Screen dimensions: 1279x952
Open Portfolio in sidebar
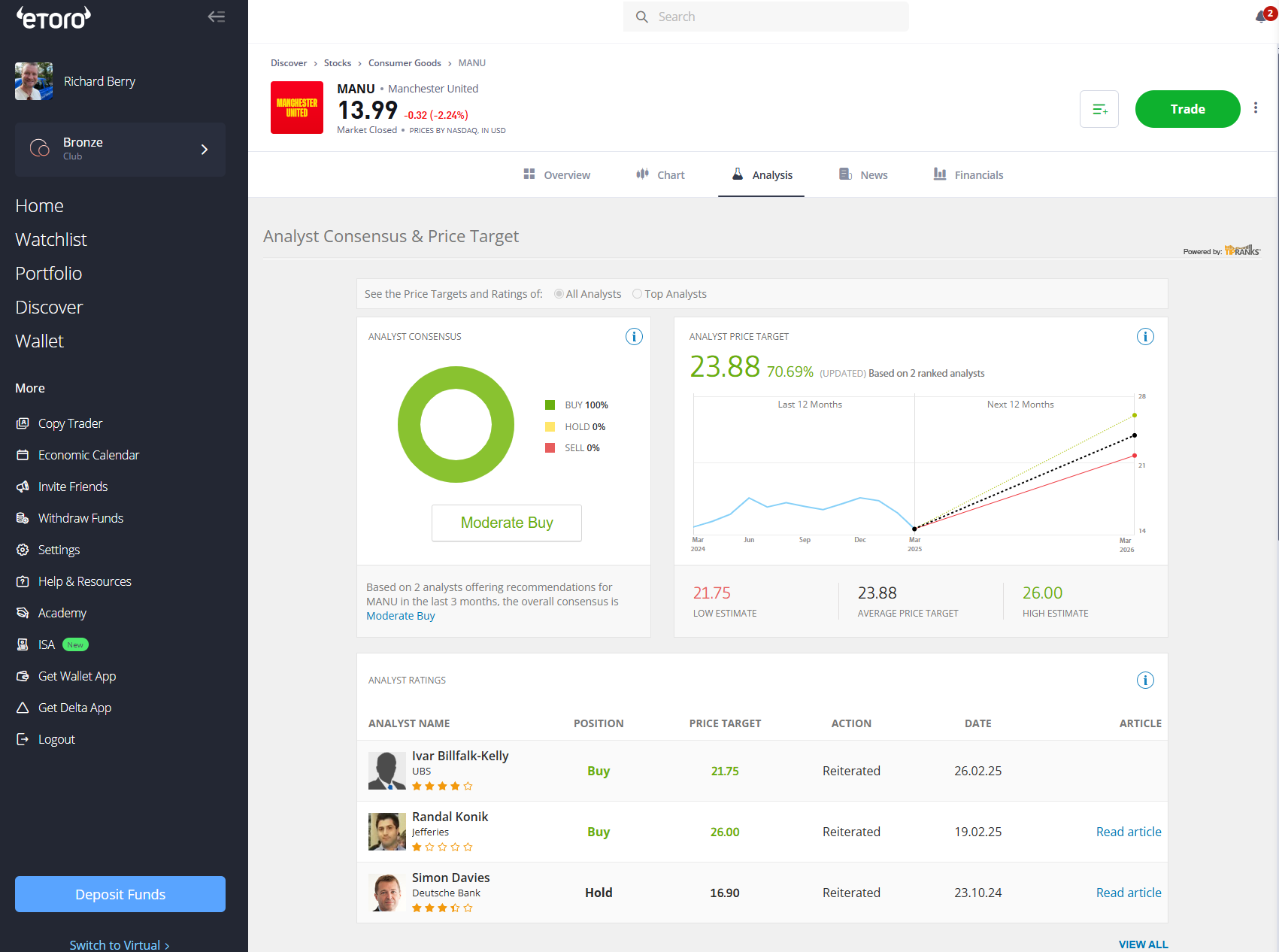point(49,274)
